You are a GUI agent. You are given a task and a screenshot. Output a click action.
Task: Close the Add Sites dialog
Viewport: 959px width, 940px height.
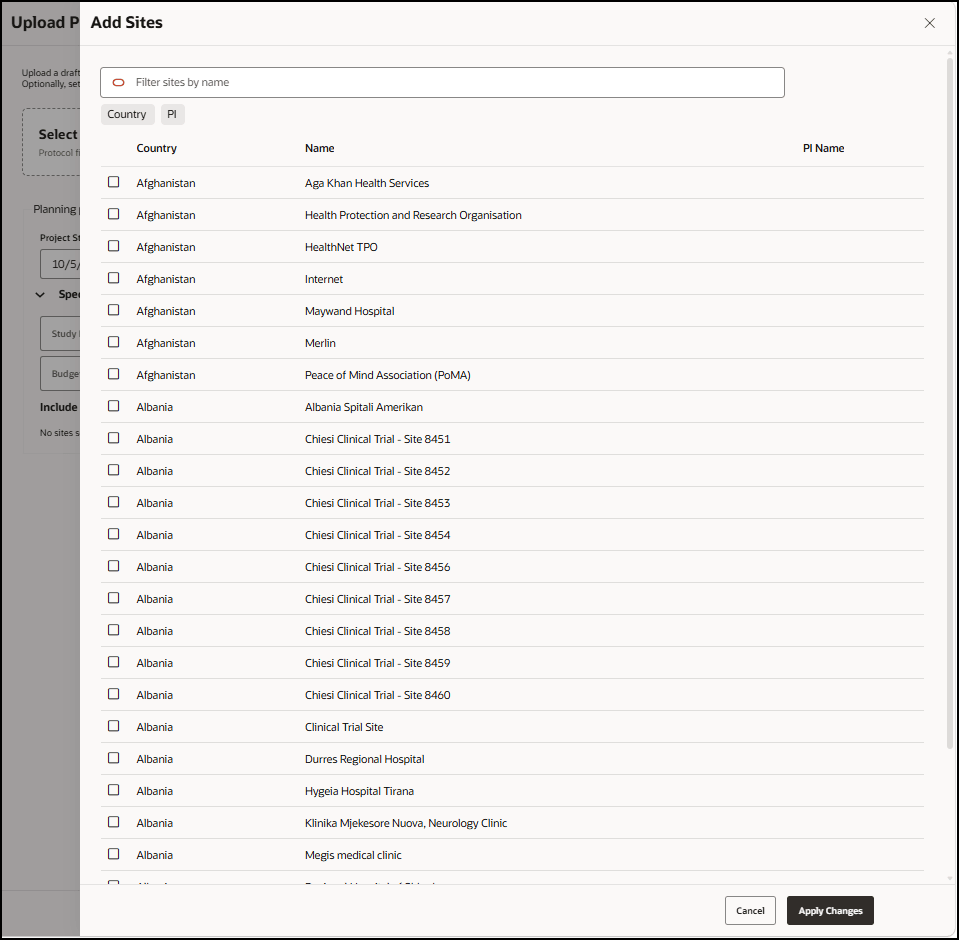point(929,23)
